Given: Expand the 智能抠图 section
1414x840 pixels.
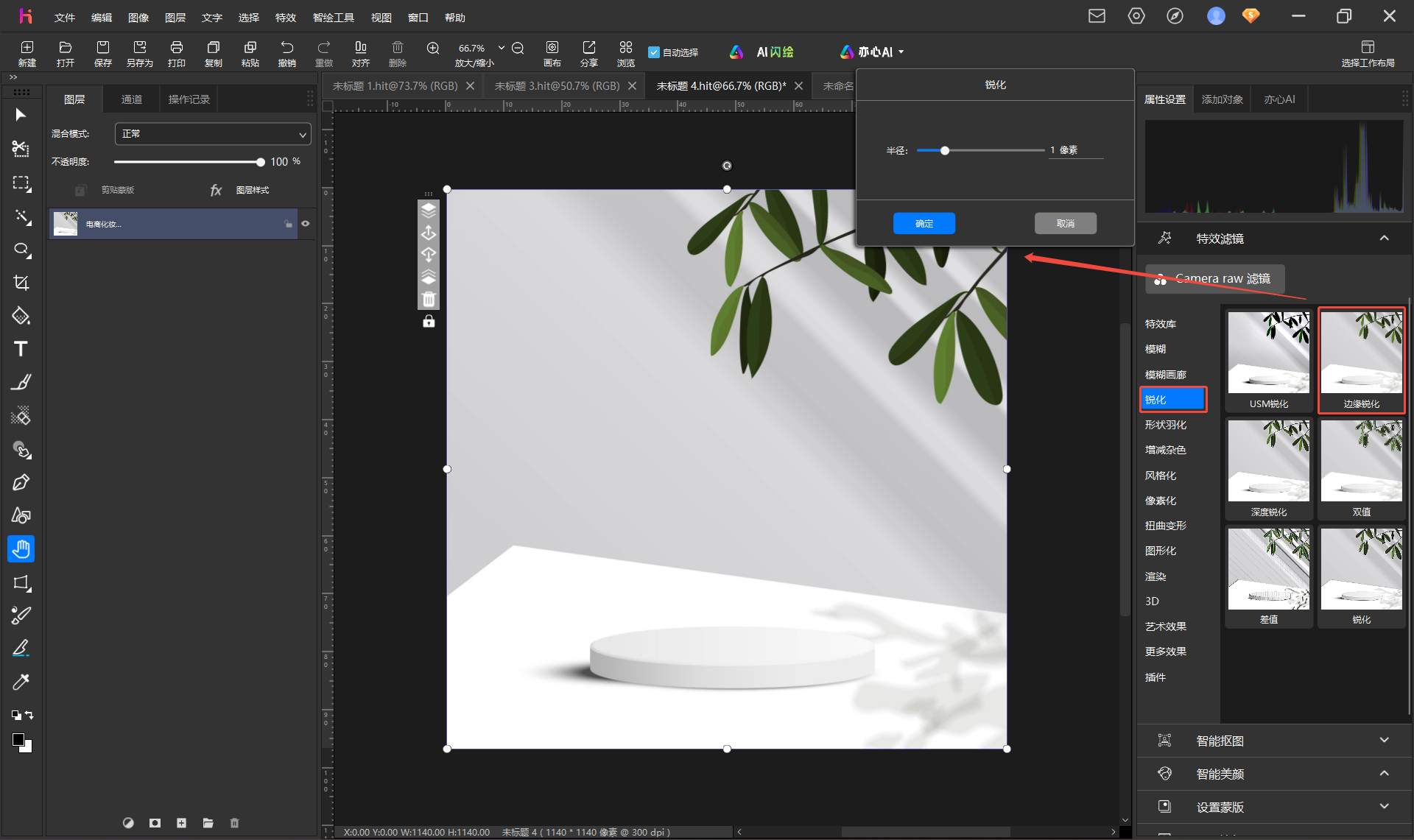Looking at the screenshot, I should [1385, 740].
